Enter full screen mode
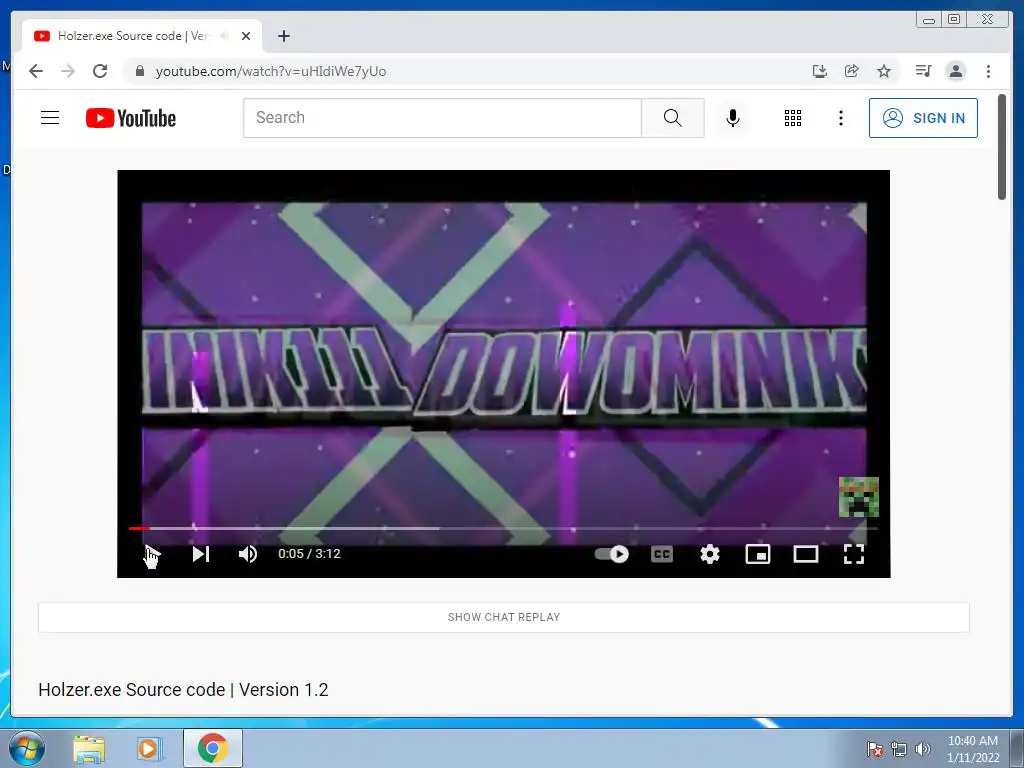 click(x=854, y=554)
